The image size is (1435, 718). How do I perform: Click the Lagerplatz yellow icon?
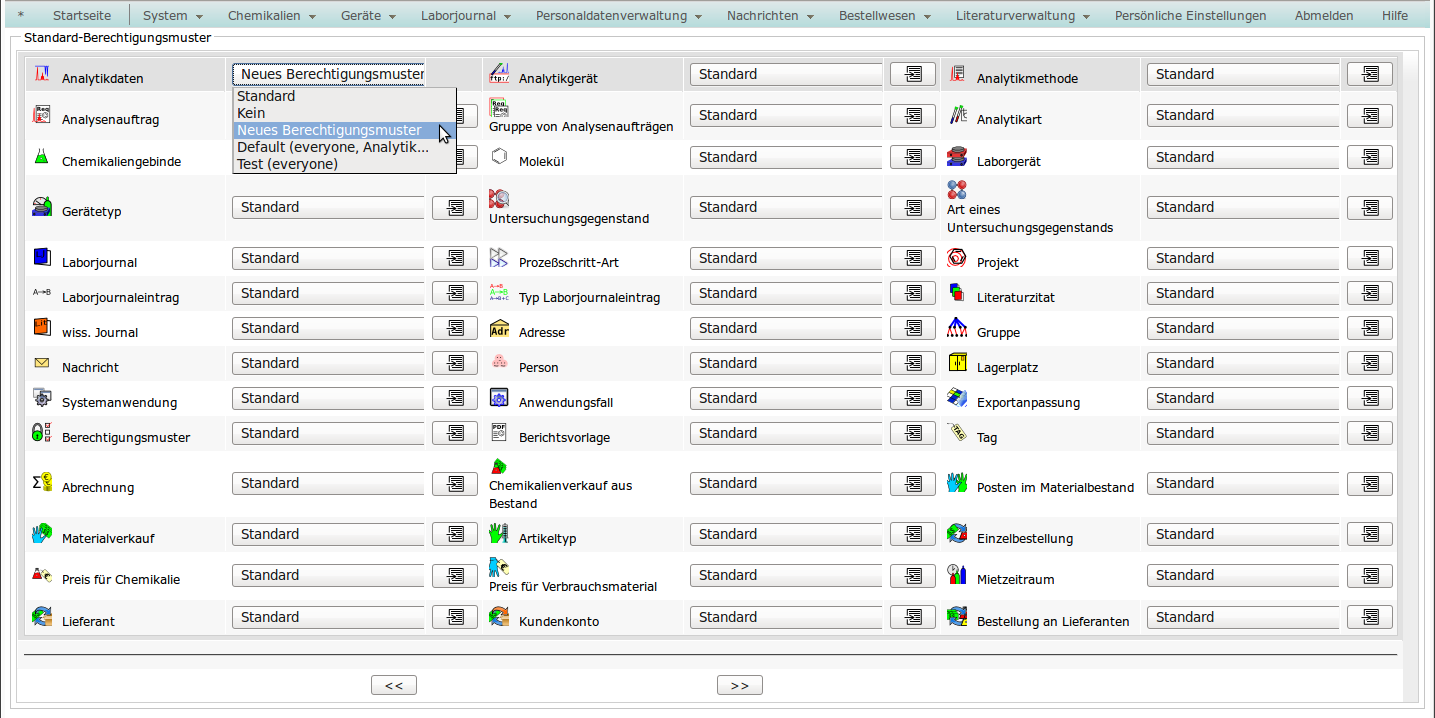pos(957,363)
